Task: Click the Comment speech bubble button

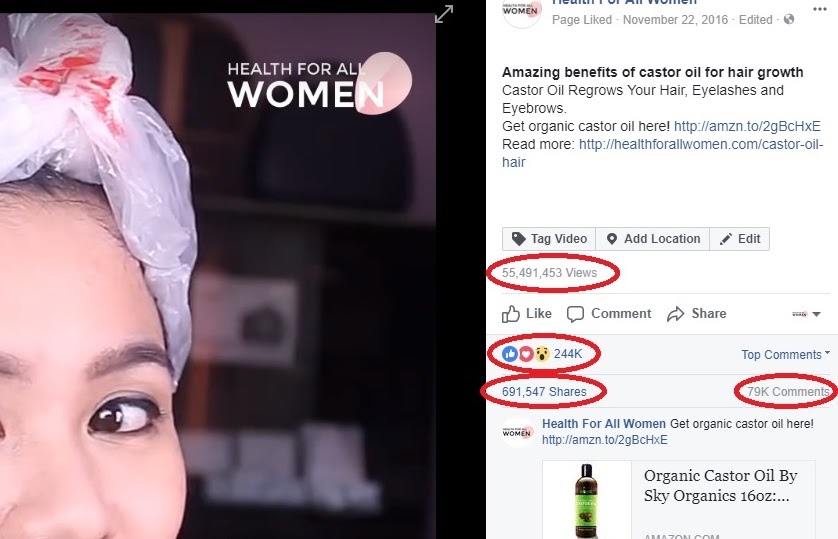Action: point(609,314)
